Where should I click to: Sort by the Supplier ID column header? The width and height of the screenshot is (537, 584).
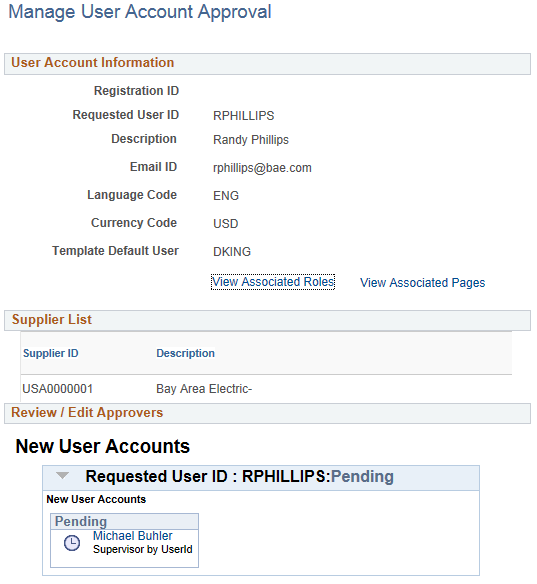click(51, 353)
